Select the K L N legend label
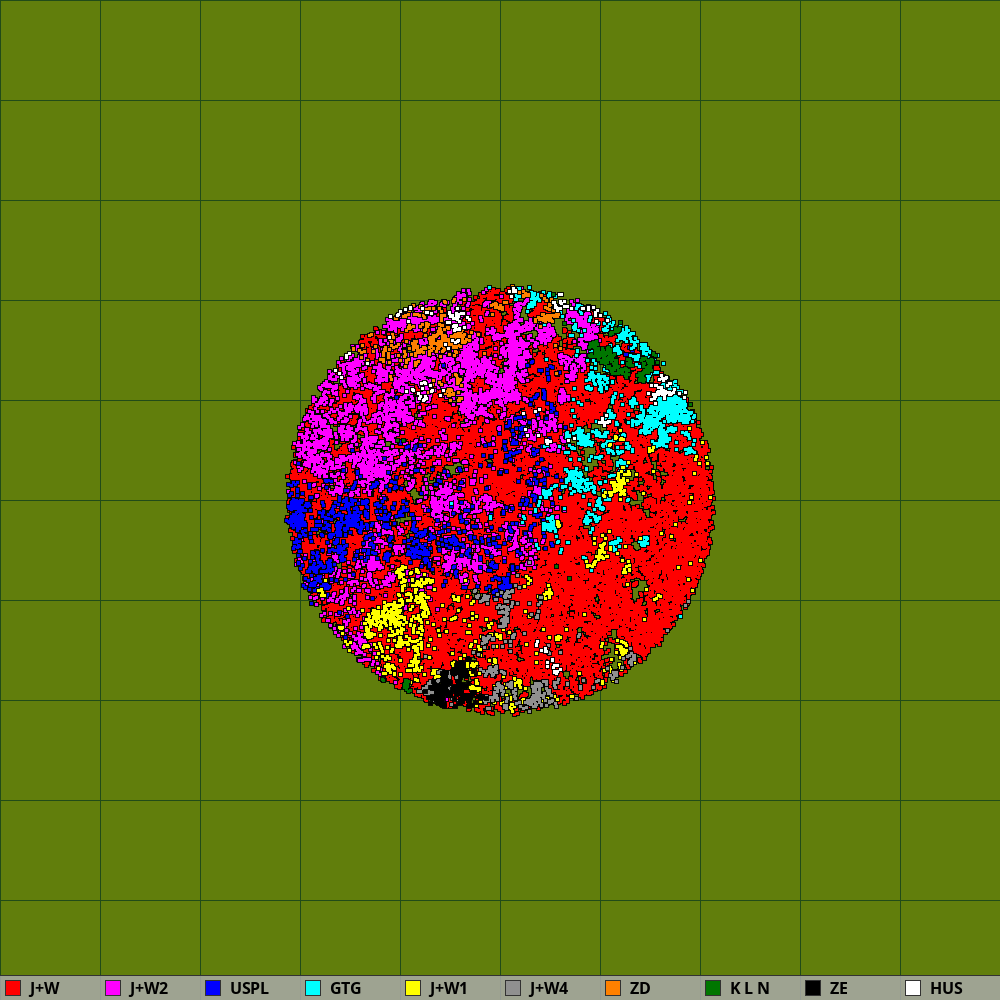Screen dimensions: 1000x1000 pos(749,988)
